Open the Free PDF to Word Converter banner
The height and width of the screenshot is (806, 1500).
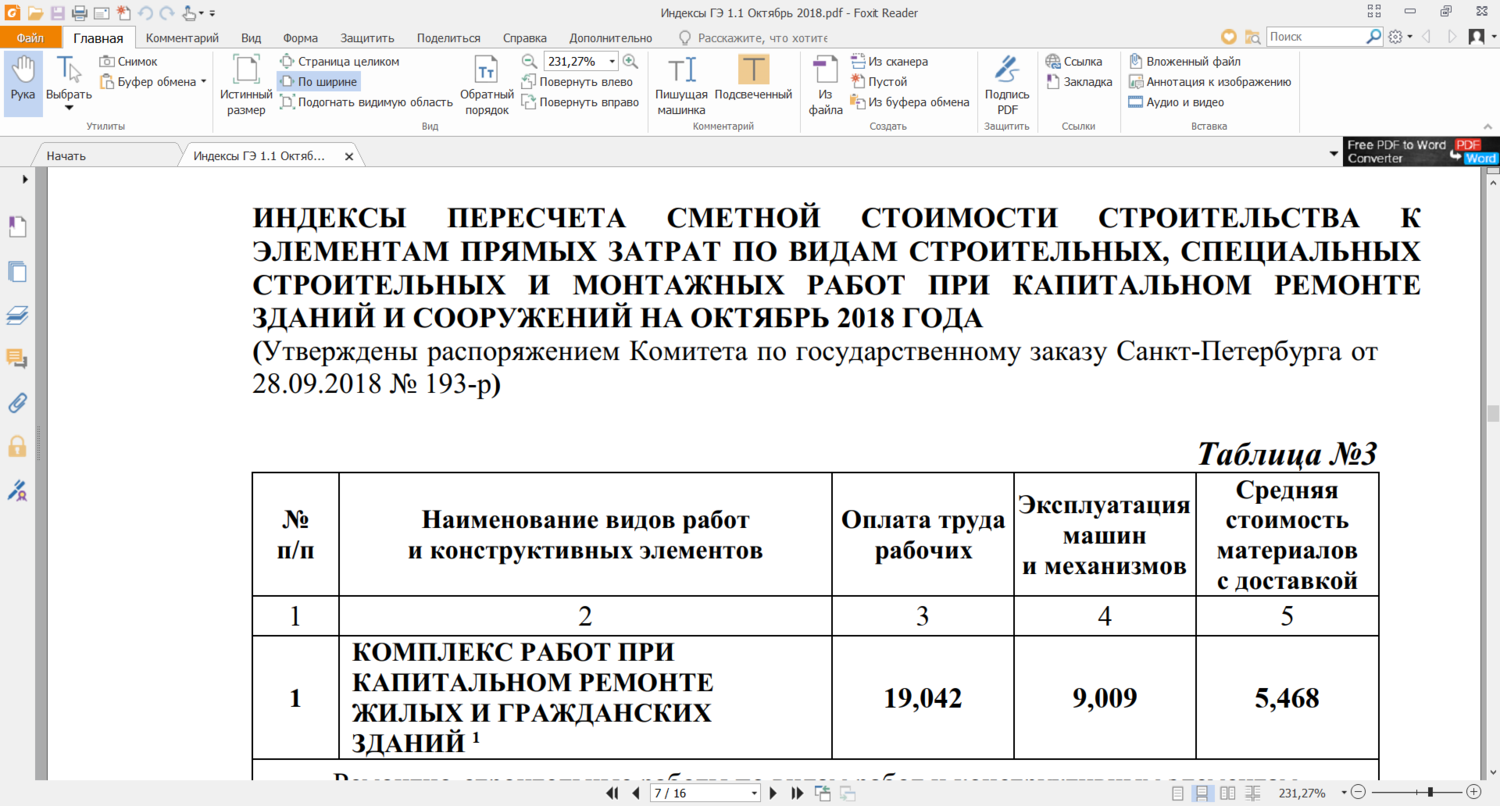click(x=1421, y=152)
